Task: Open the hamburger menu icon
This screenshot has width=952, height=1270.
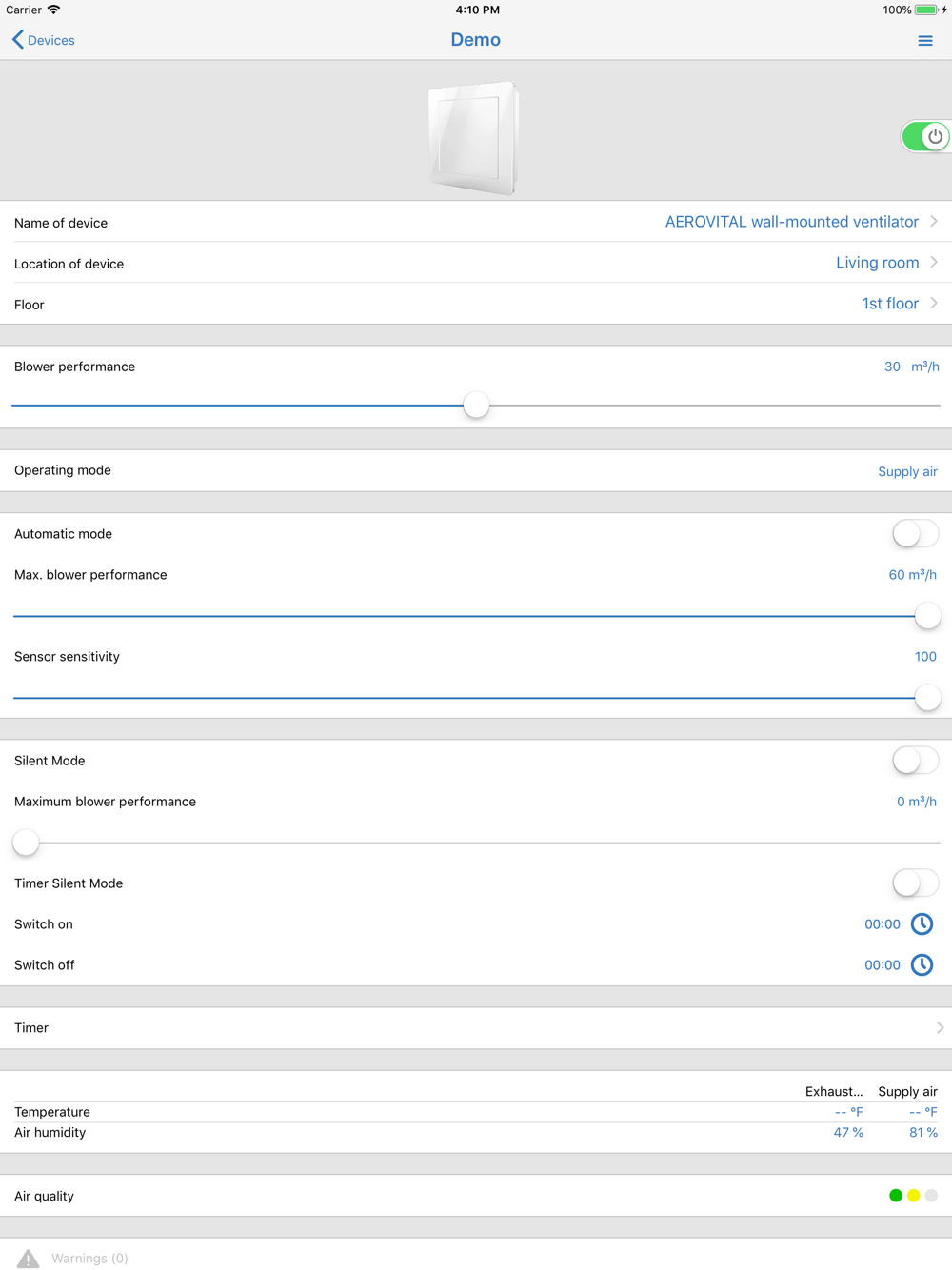Action: coord(924,41)
